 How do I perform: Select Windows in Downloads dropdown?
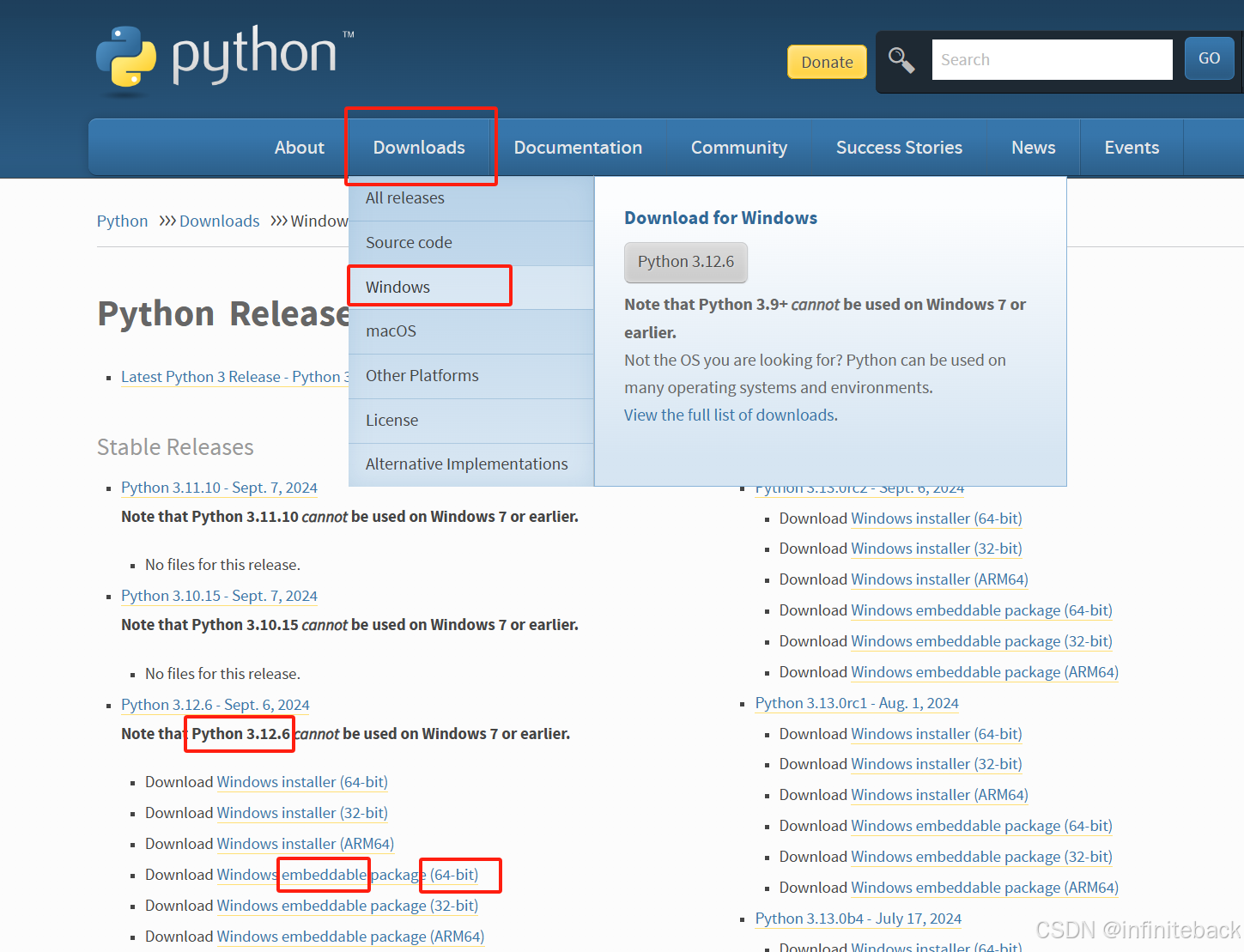(x=471, y=288)
